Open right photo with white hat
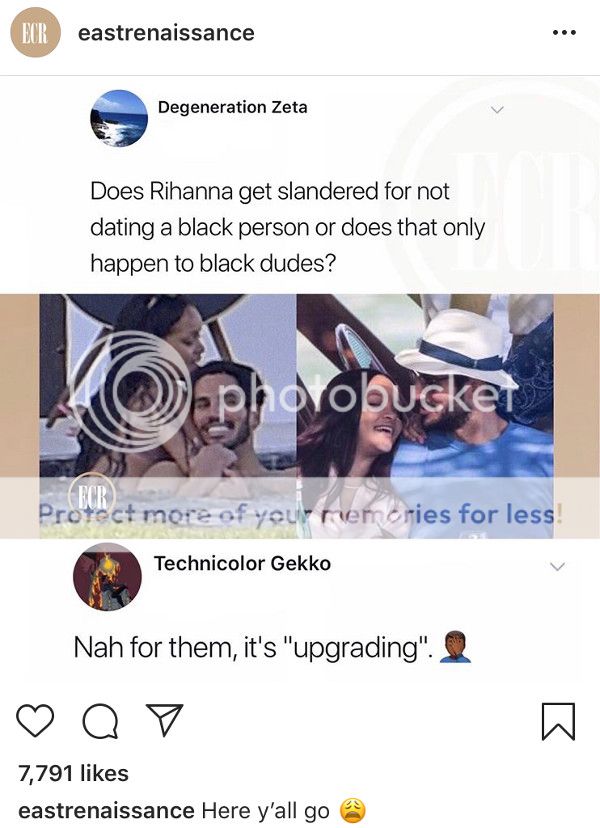 click(425, 416)
